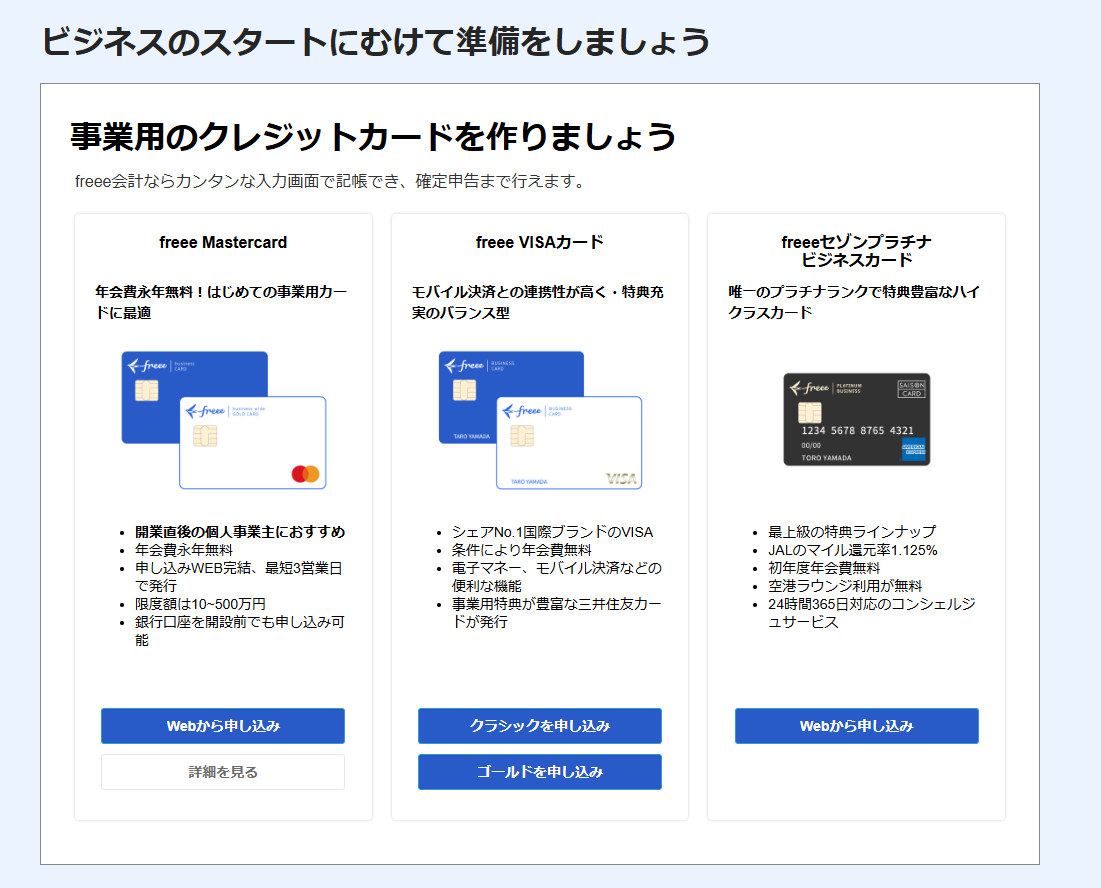Click Webから申し込み under freeeセゾンプラチナ card
1101x888 pixels.
click(x=857, y=726)
